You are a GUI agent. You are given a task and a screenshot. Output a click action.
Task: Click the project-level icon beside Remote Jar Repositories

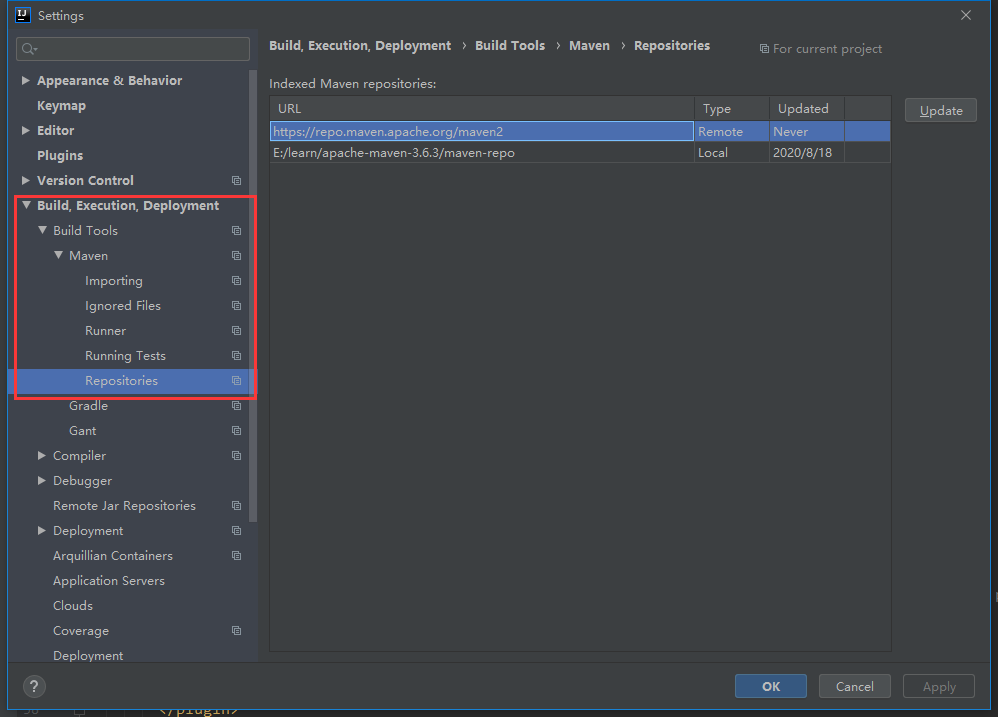click(x=236, y=506)
